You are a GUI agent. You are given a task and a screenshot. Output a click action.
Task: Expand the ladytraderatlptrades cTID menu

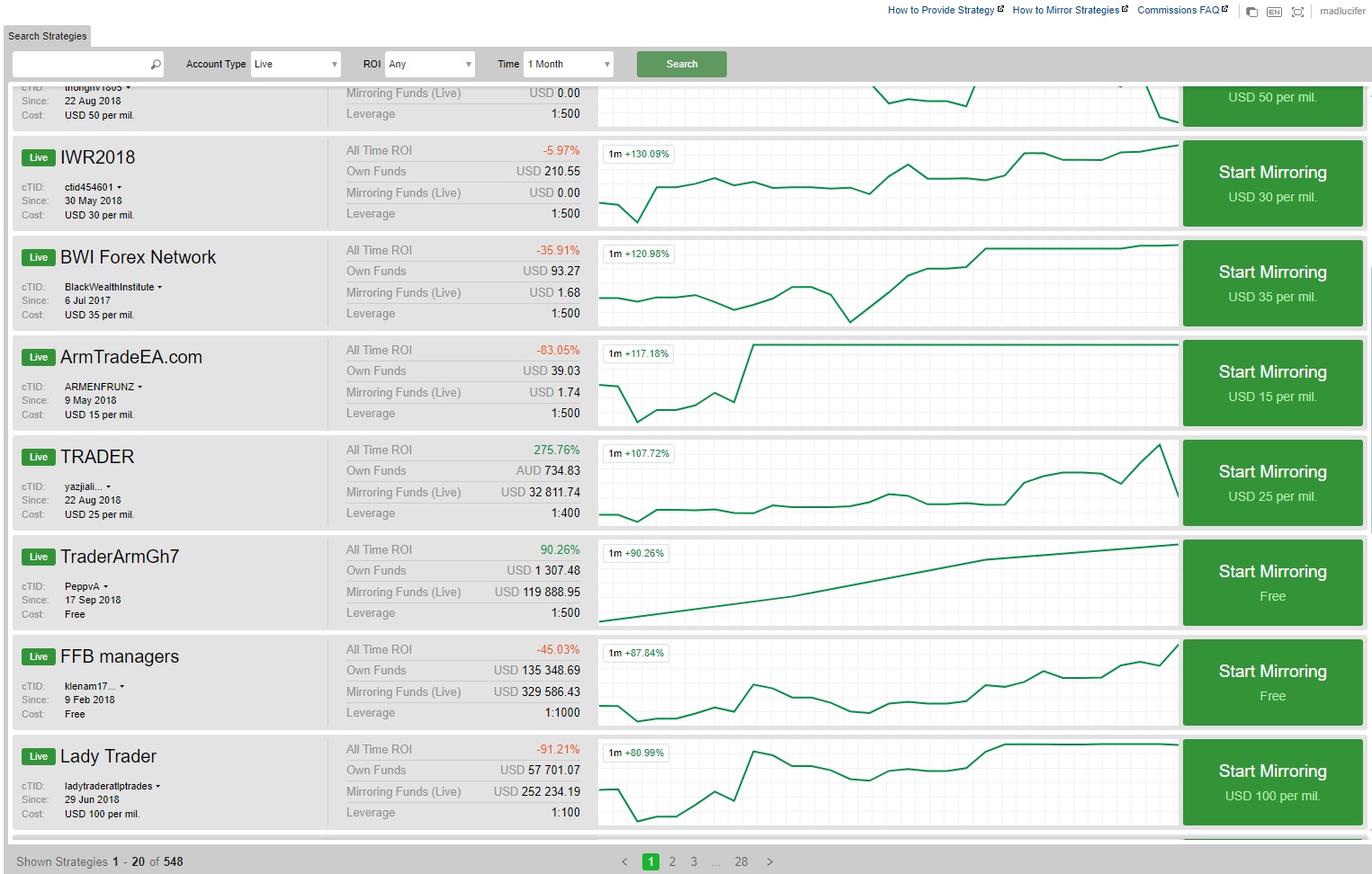158,787
